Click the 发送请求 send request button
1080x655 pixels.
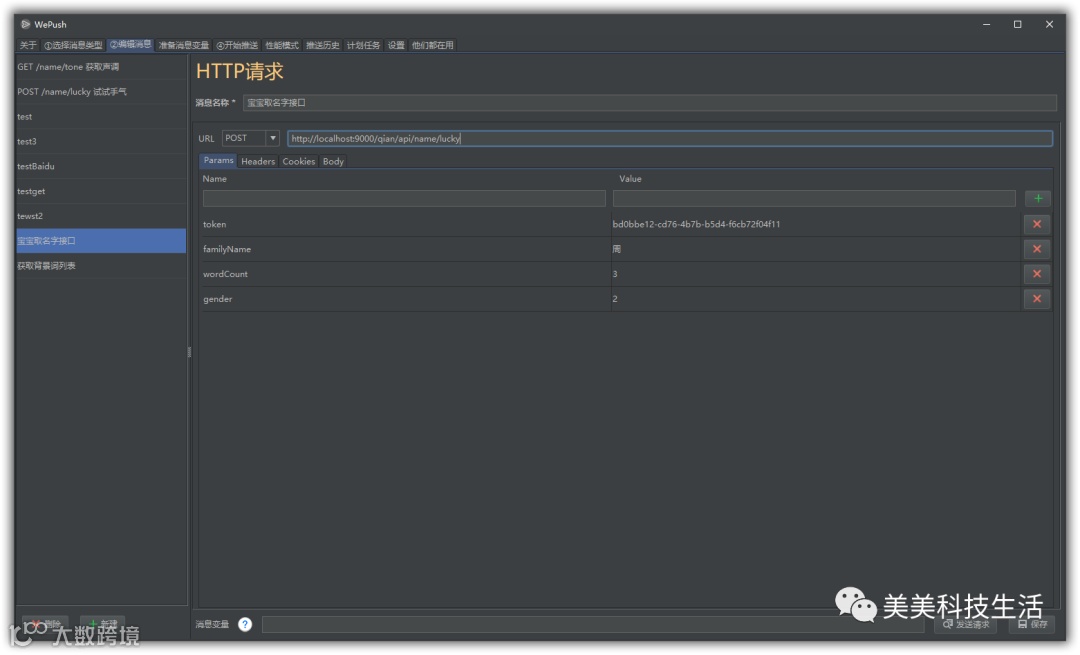pos(966,624)
